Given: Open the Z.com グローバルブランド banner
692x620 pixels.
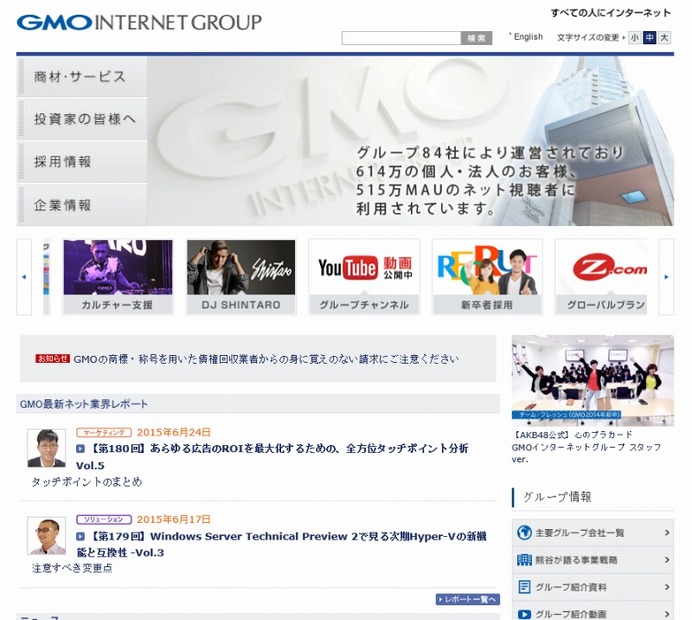Looking at the screenshot, I should tap(601, 277).
